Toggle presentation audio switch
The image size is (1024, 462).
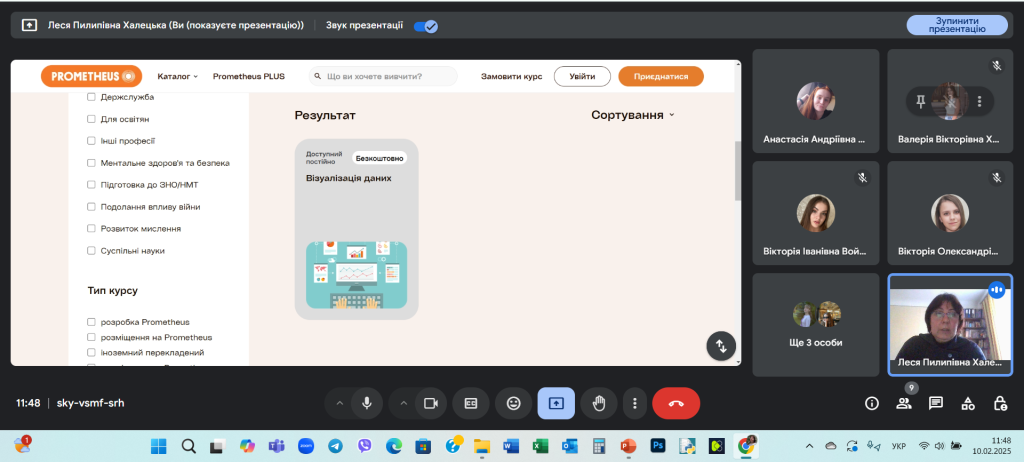(x=425, y=26)
